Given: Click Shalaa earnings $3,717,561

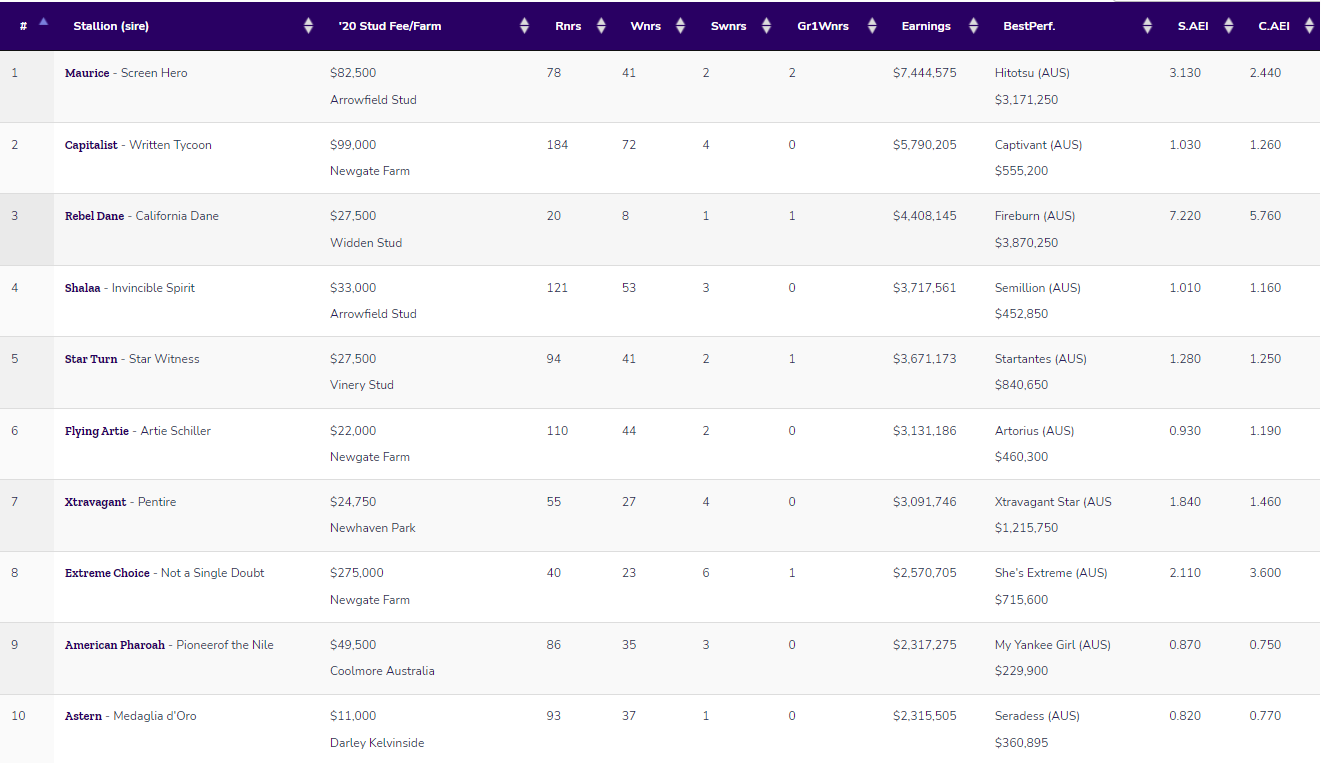Looking at the screenshot, I should click(x=925, y=288).
